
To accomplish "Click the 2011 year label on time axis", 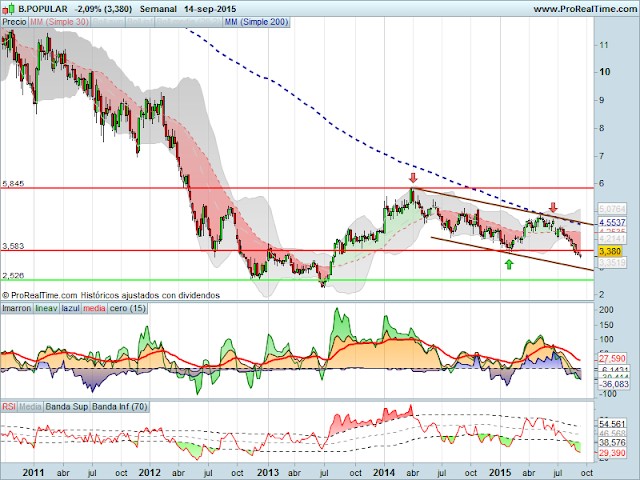I will [x=33, y=473].
